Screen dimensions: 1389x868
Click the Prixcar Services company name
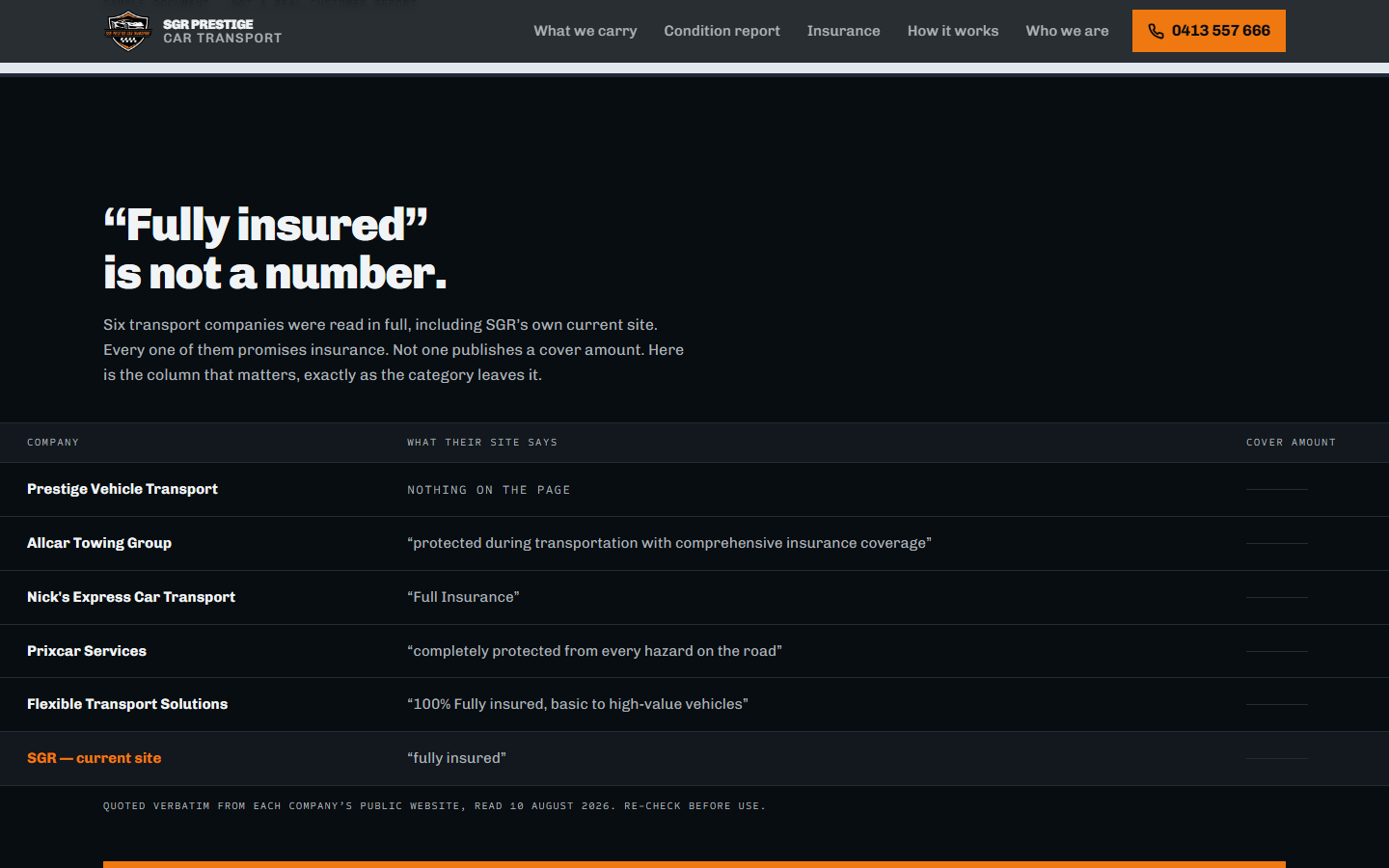coord(87,651)
